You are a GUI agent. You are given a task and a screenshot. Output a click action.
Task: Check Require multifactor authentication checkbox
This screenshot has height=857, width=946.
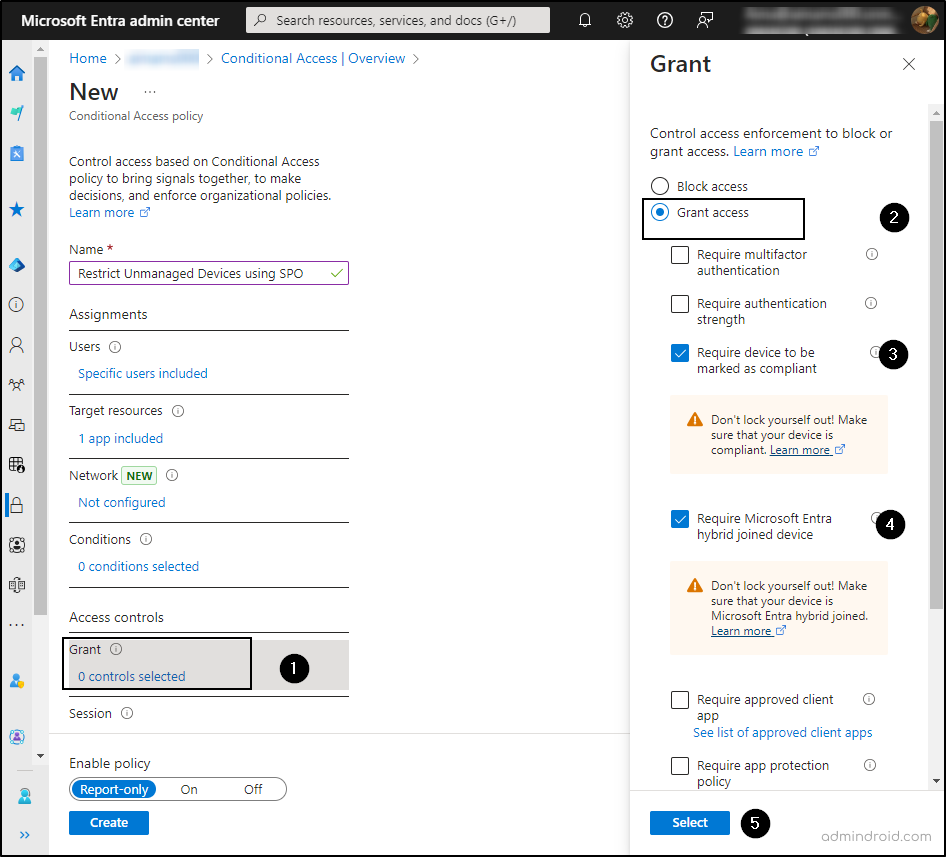coord(680,255)
